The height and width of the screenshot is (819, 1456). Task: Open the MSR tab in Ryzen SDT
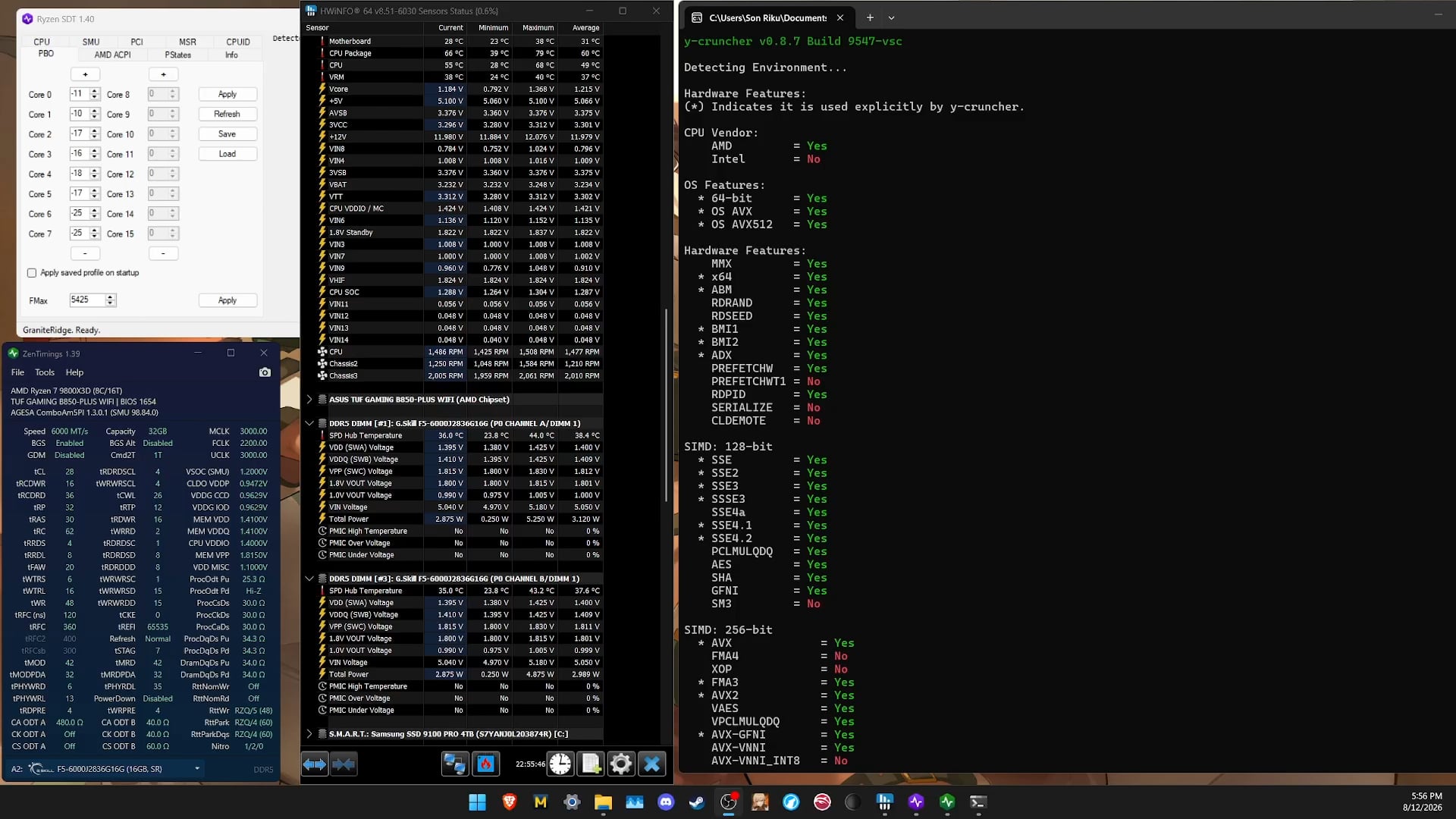tap(187, 42)
